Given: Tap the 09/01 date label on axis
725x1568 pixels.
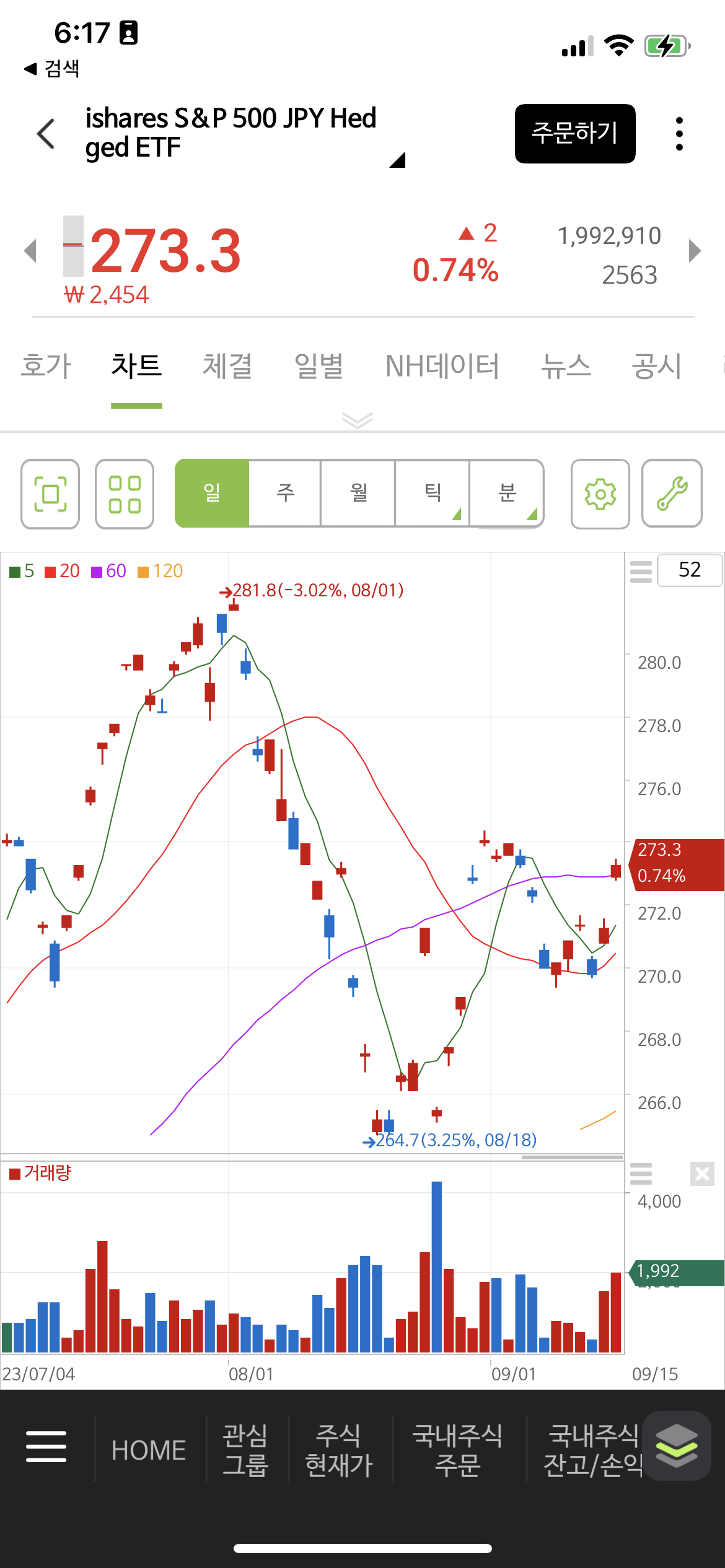Looking at the screenshot, I should tap(514, 1374).
